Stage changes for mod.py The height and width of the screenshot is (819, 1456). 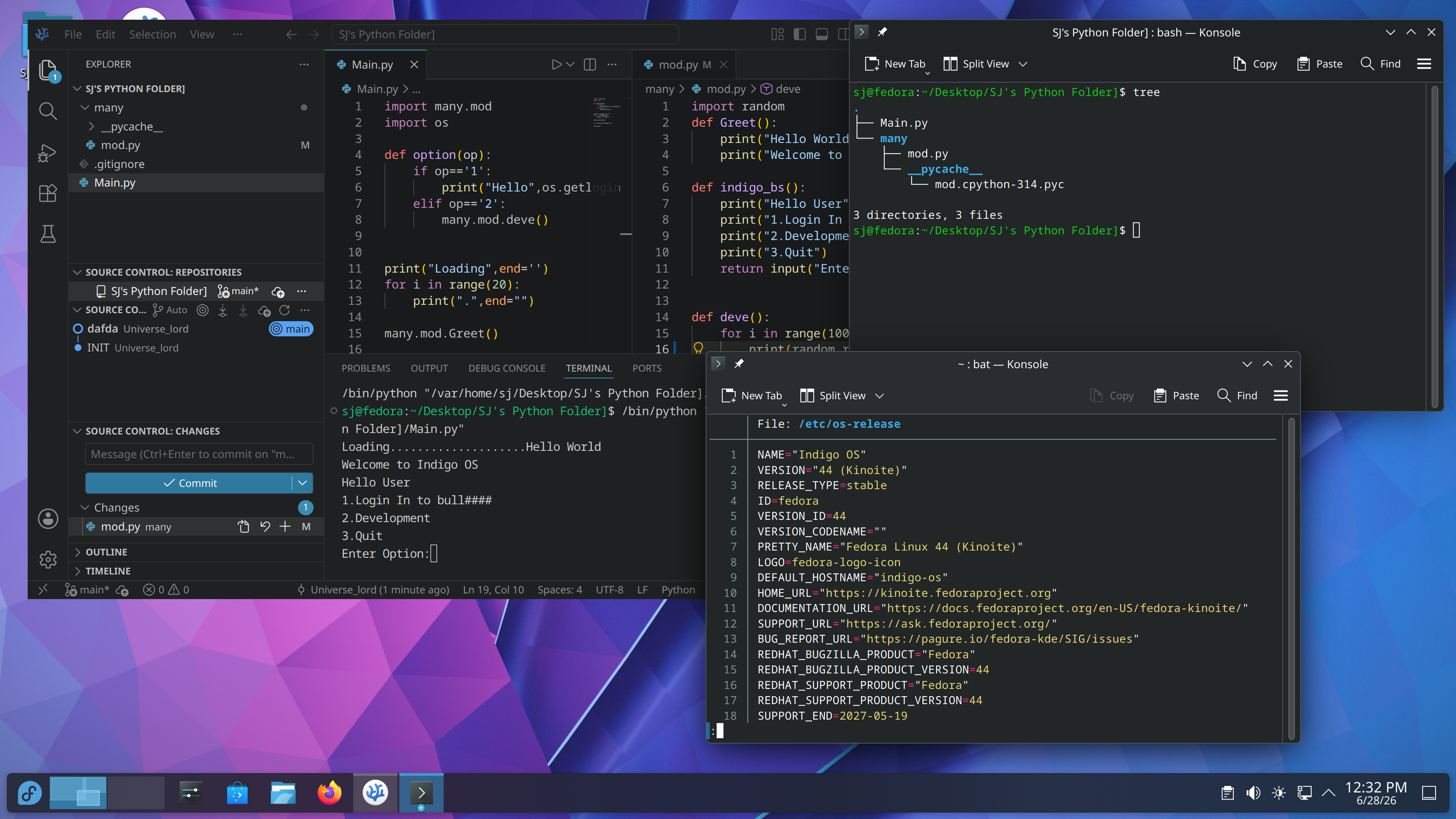click(285, 527)
